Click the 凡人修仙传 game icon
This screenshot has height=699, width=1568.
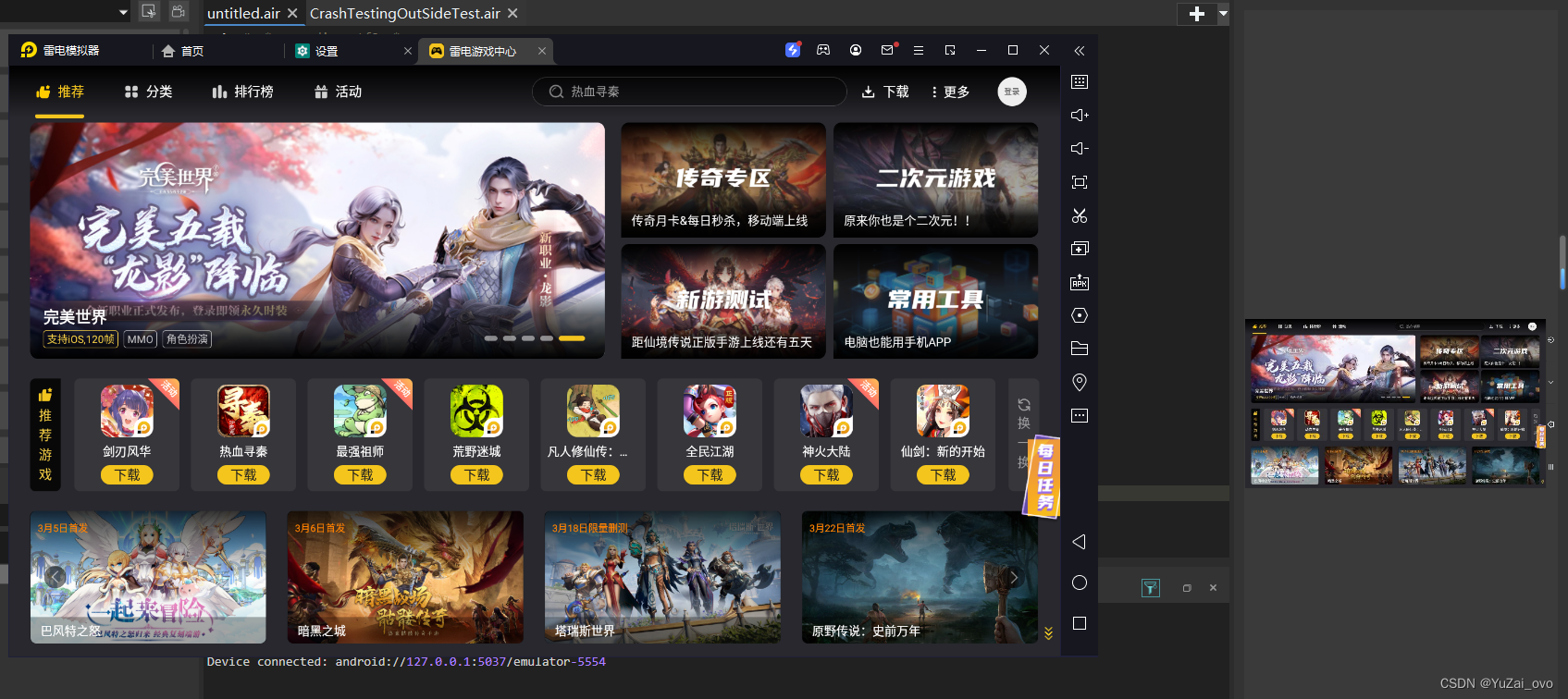(593, 411)
